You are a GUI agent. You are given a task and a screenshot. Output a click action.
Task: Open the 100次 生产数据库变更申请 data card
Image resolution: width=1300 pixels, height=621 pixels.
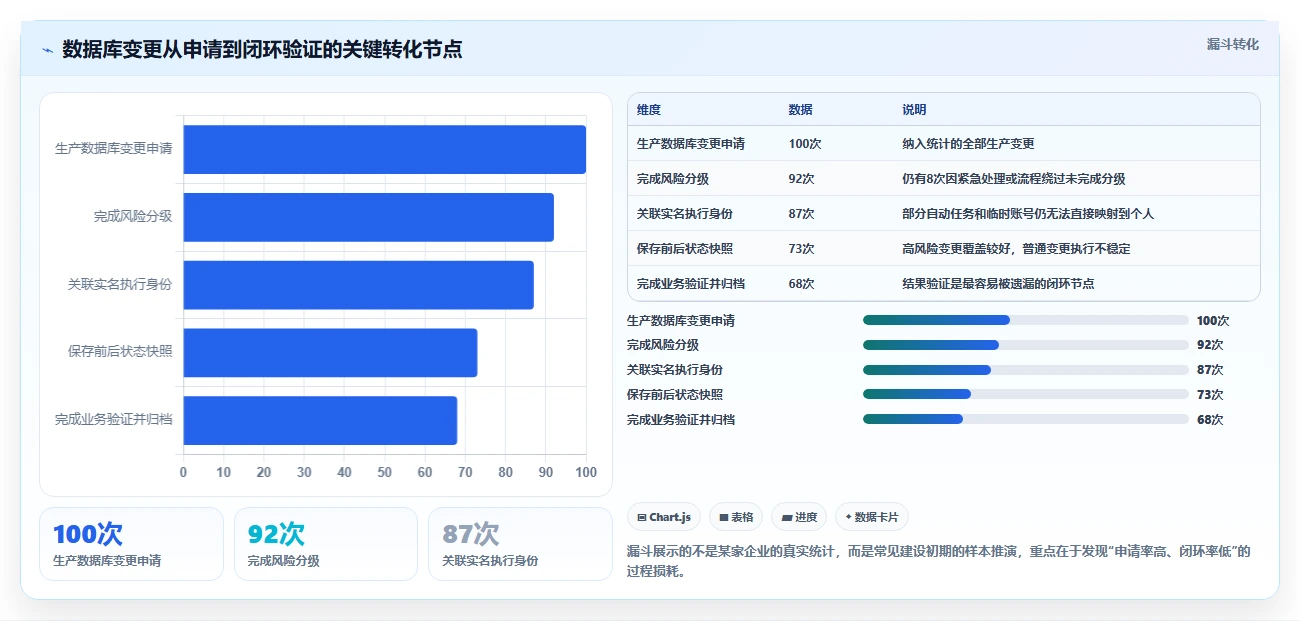pyautogui.click(x=131, y=544)
